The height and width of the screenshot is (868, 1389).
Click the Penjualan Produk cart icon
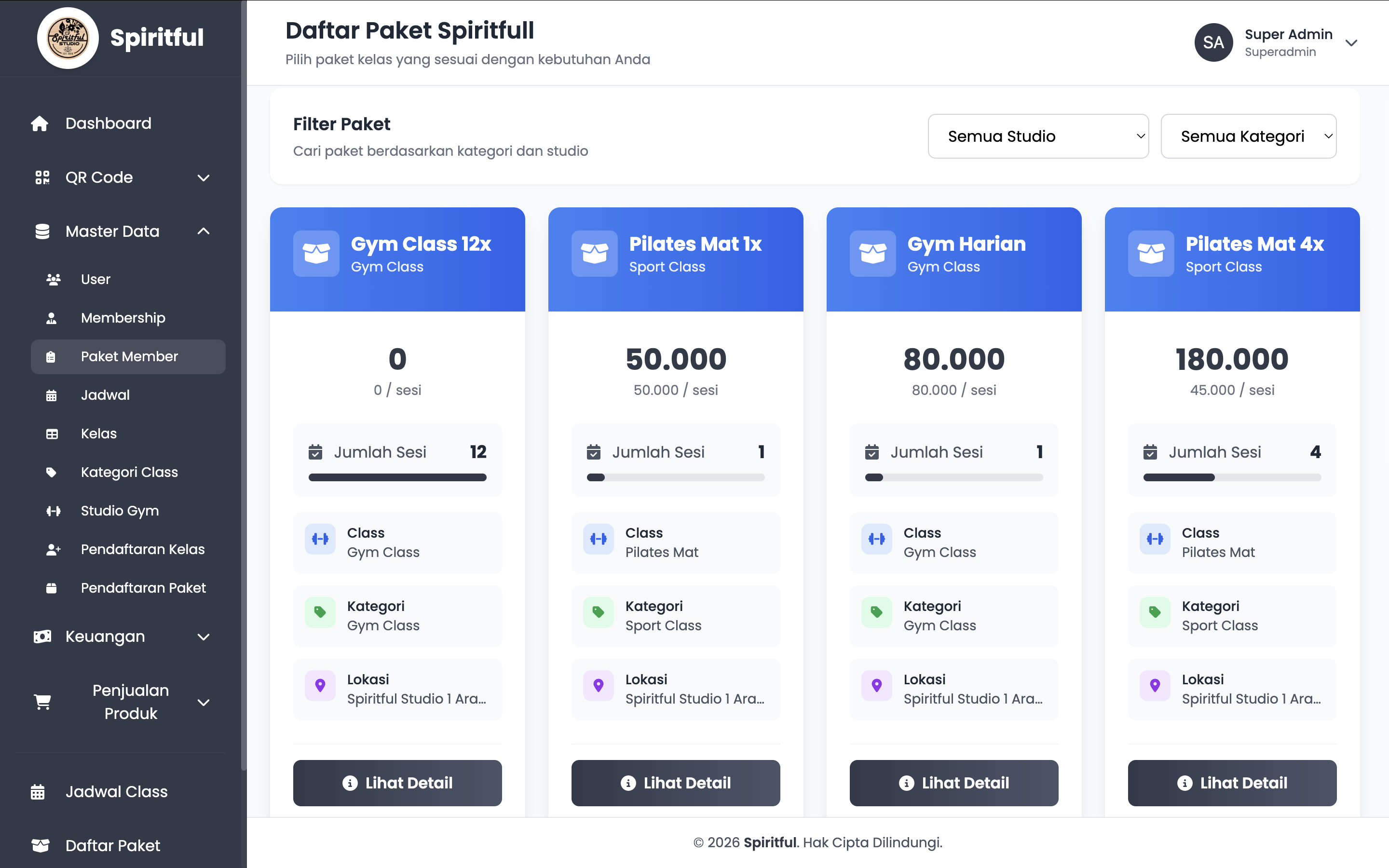(42, 702)
